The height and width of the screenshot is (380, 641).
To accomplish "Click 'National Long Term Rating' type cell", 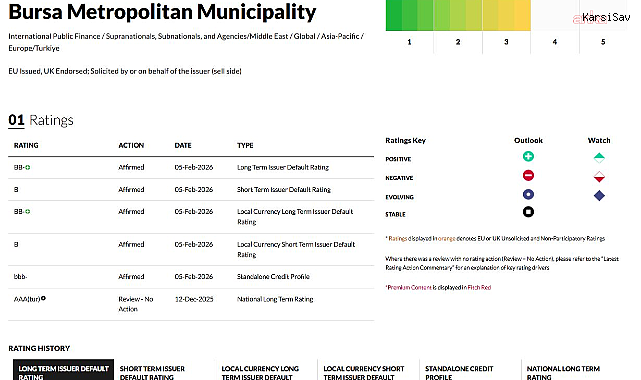I will point(275,299).
